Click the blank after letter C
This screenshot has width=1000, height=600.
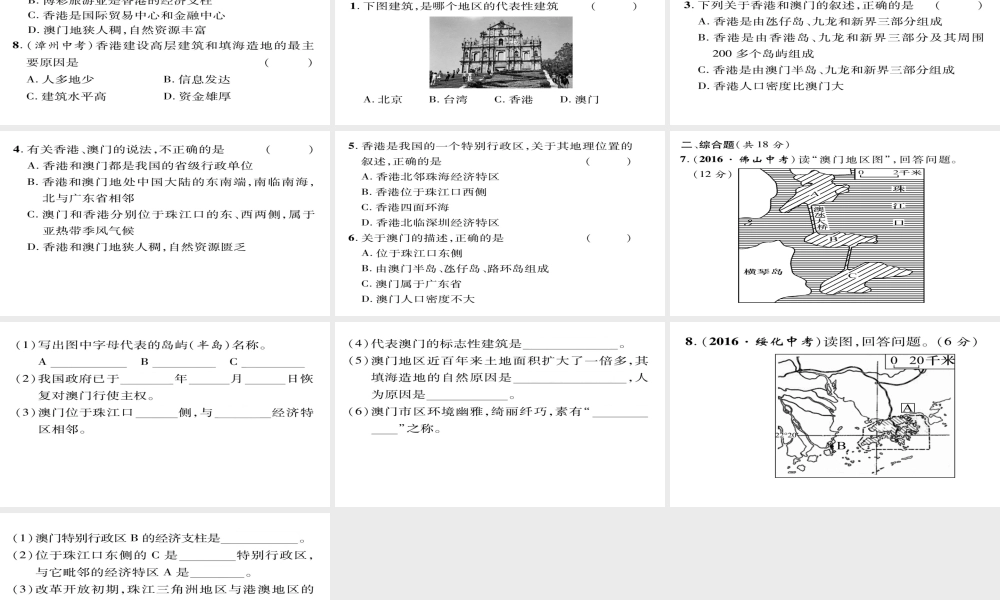pyautogui.click(x=273, y=363)
